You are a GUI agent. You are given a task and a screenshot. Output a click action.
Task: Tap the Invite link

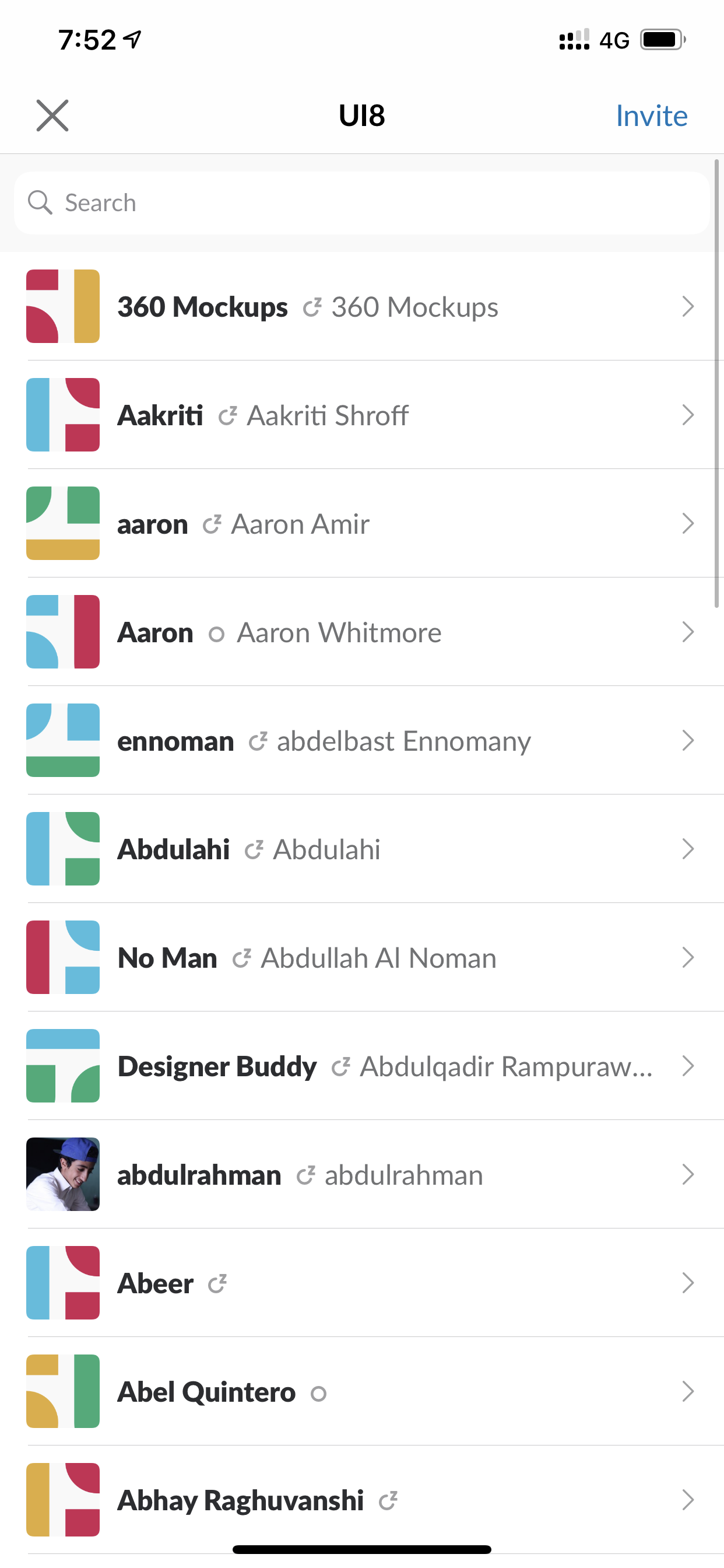tap(651, 116)
